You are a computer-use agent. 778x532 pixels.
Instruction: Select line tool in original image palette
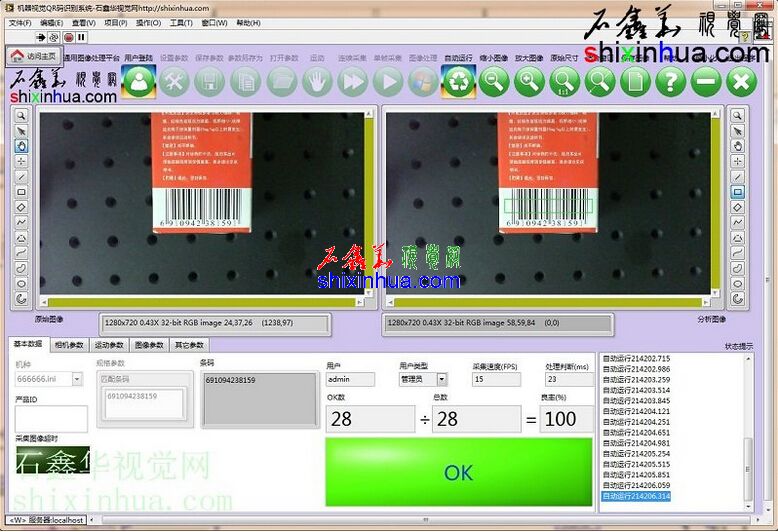[x=21, y=177]
